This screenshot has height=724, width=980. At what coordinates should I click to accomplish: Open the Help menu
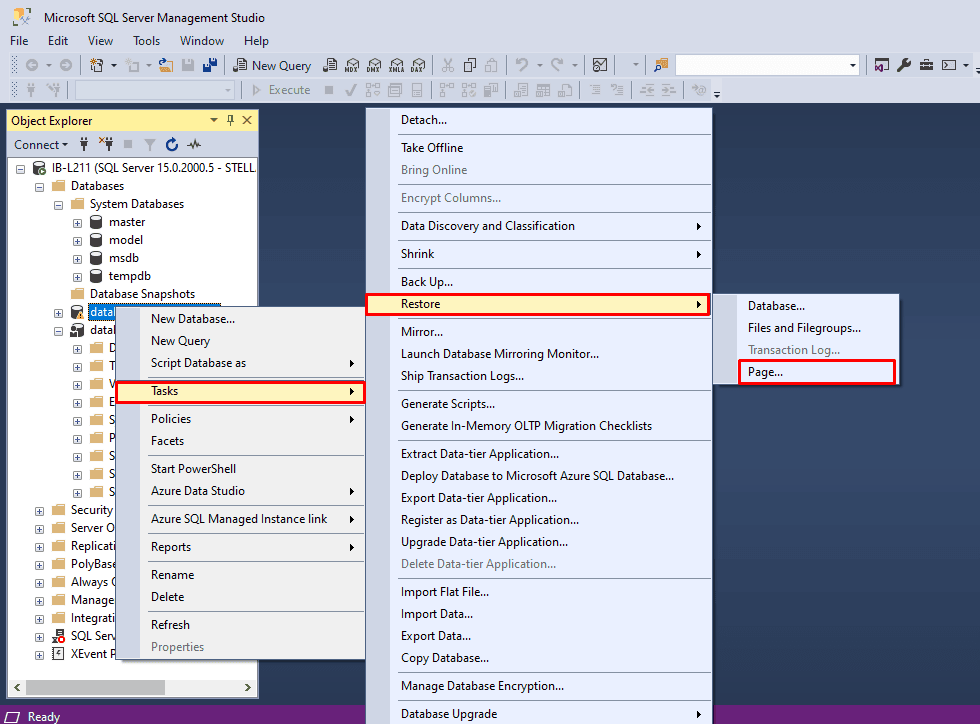tap(256, 41)
